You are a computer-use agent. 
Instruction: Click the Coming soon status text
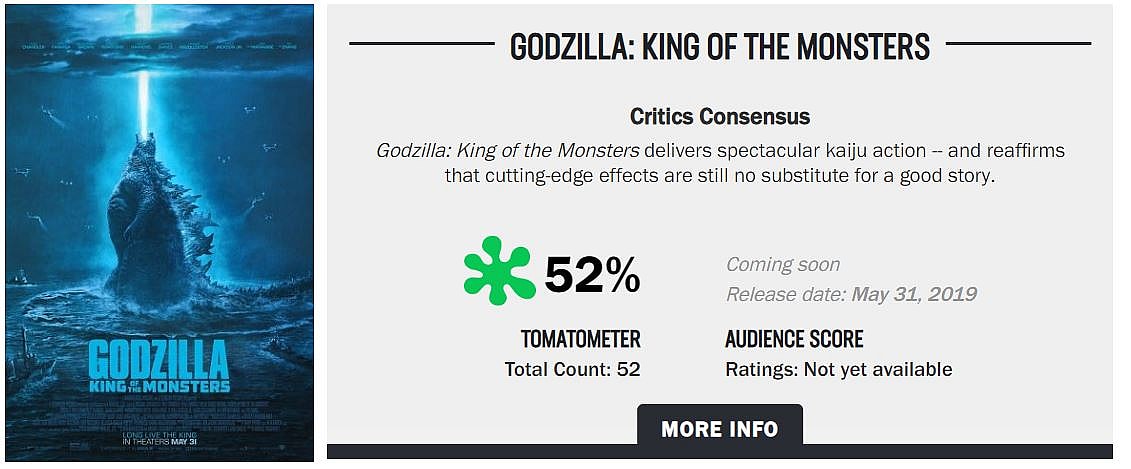tap(782, 265)
